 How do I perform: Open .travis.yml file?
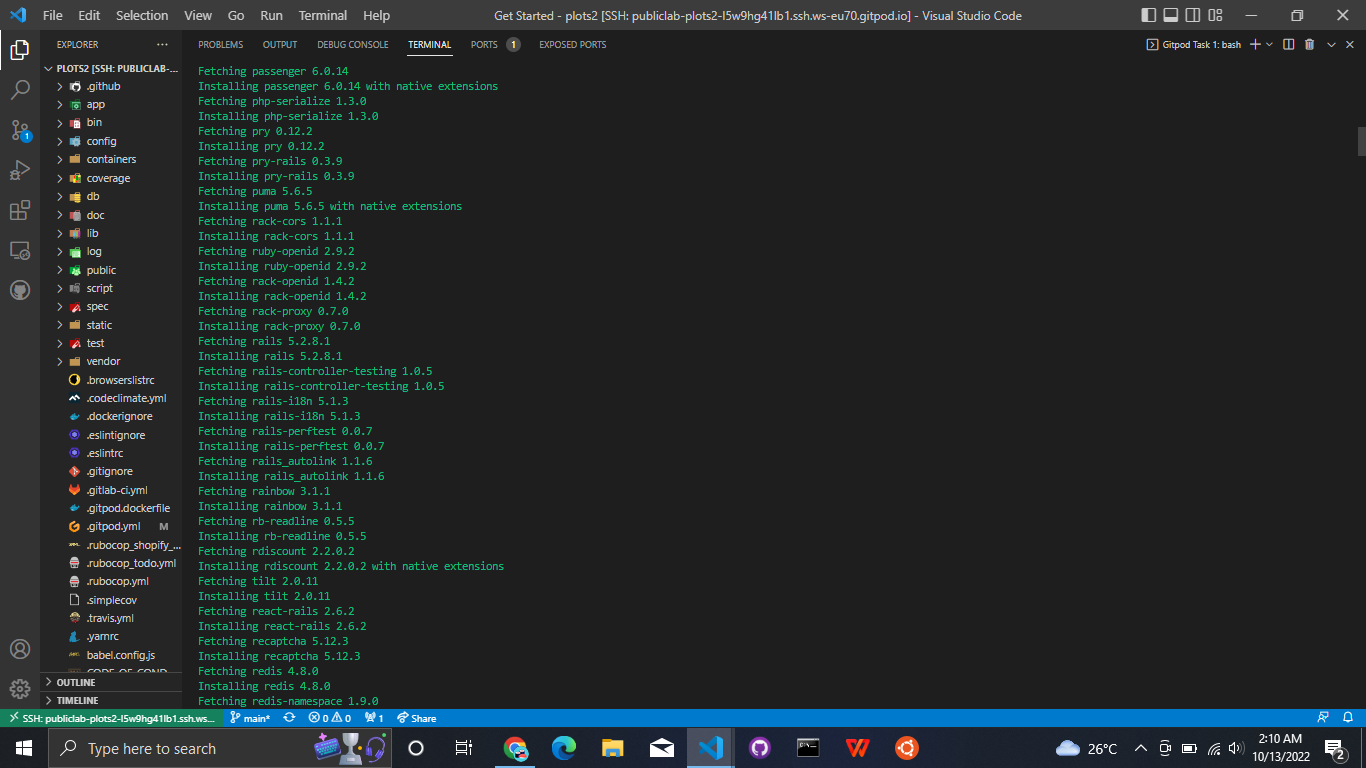pyautogui.click(x=112, y=618)
